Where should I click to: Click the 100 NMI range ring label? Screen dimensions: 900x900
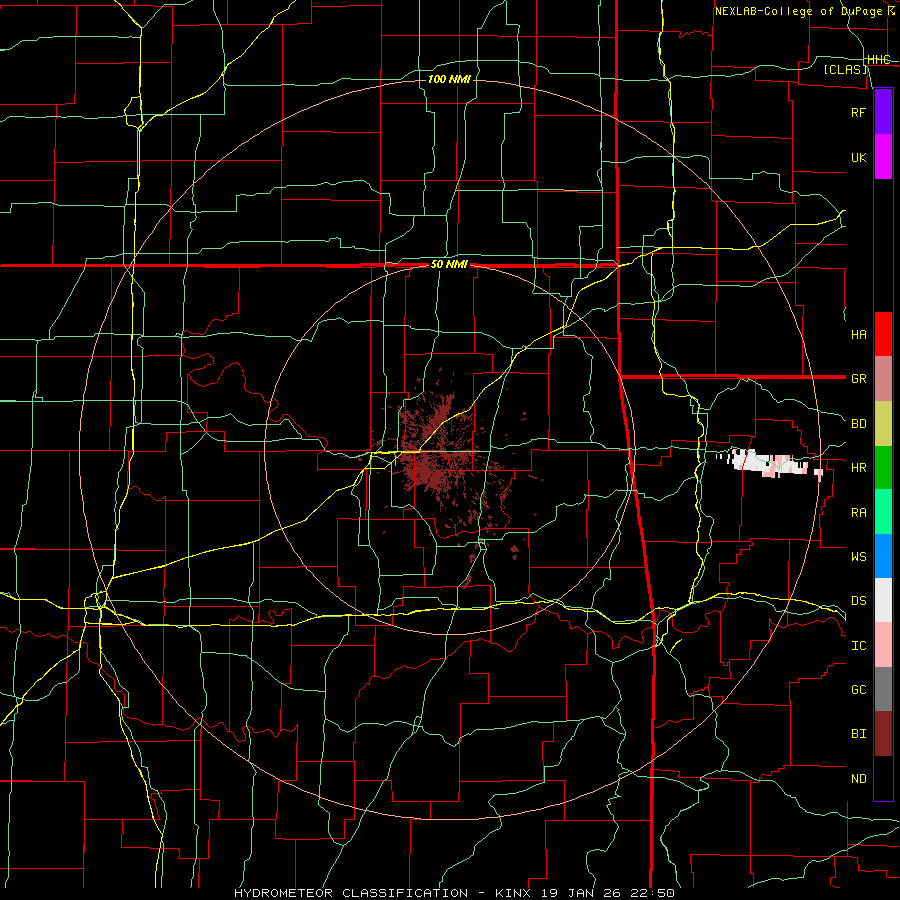point(449,79)
